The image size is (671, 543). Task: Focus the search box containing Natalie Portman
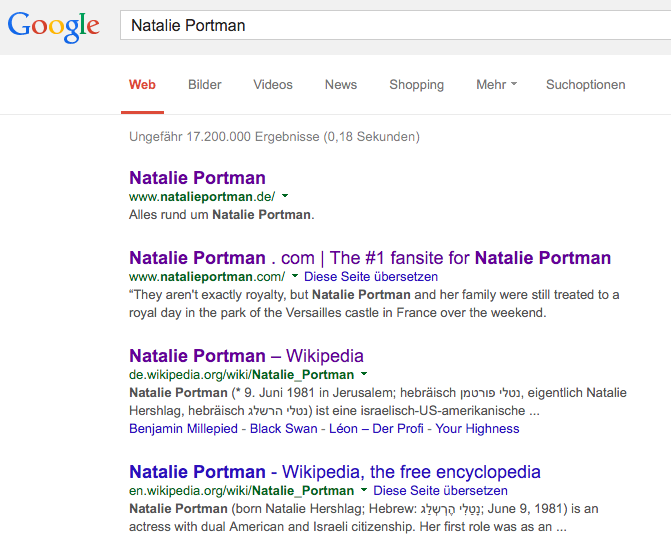coord(390,26)
